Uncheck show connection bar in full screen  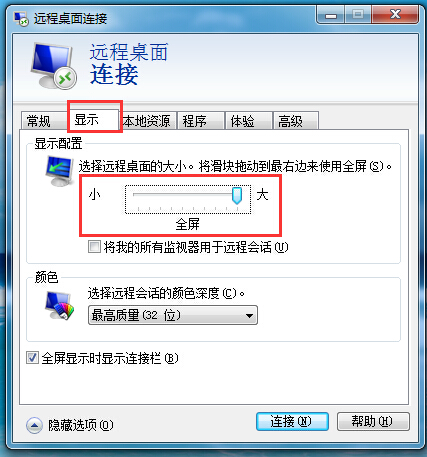pyautogui.click(x=32, y=358)
